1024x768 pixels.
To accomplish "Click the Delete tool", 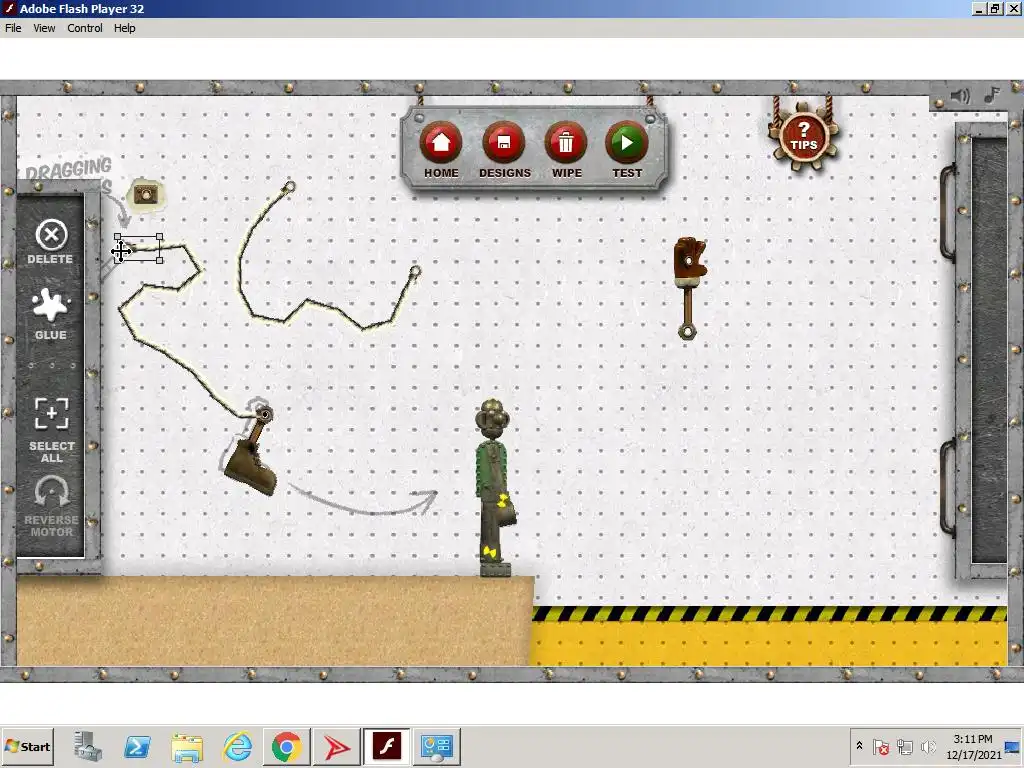I will click(51, 242).
